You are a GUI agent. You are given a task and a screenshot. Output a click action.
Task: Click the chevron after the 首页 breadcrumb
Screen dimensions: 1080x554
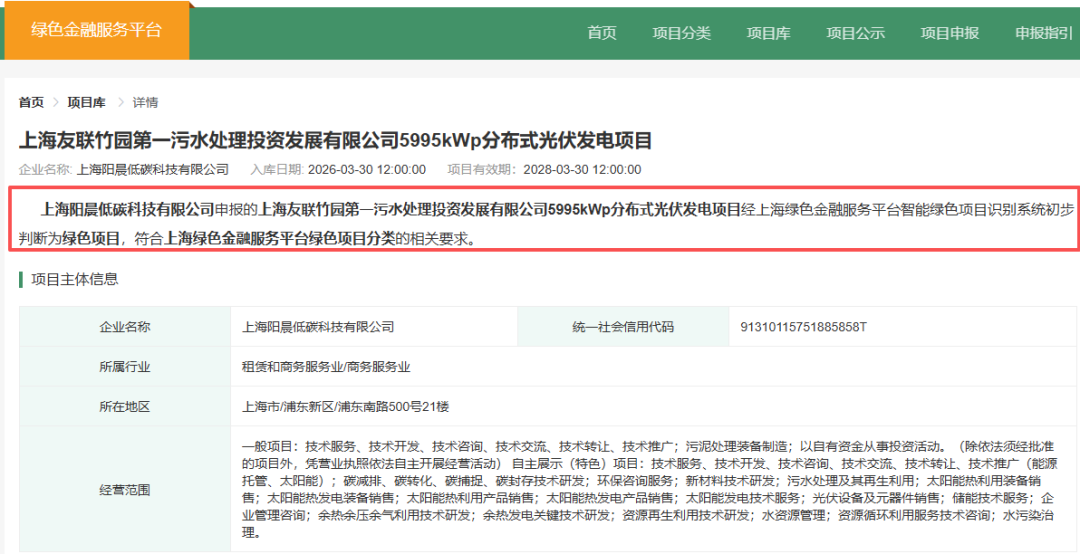click(x=56, y=102)
